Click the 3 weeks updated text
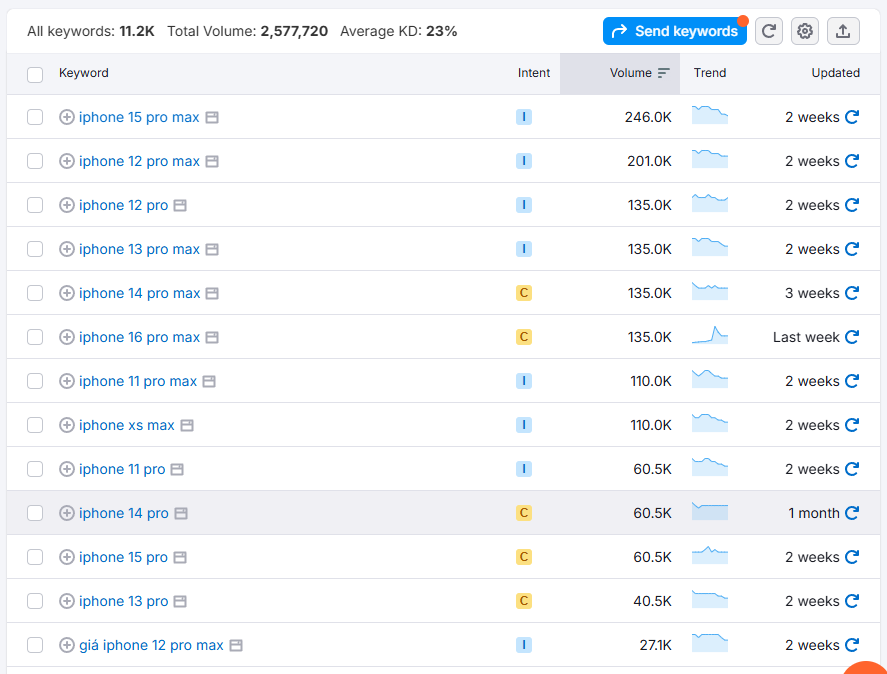The image size is (887, 674). pos(812,293)
